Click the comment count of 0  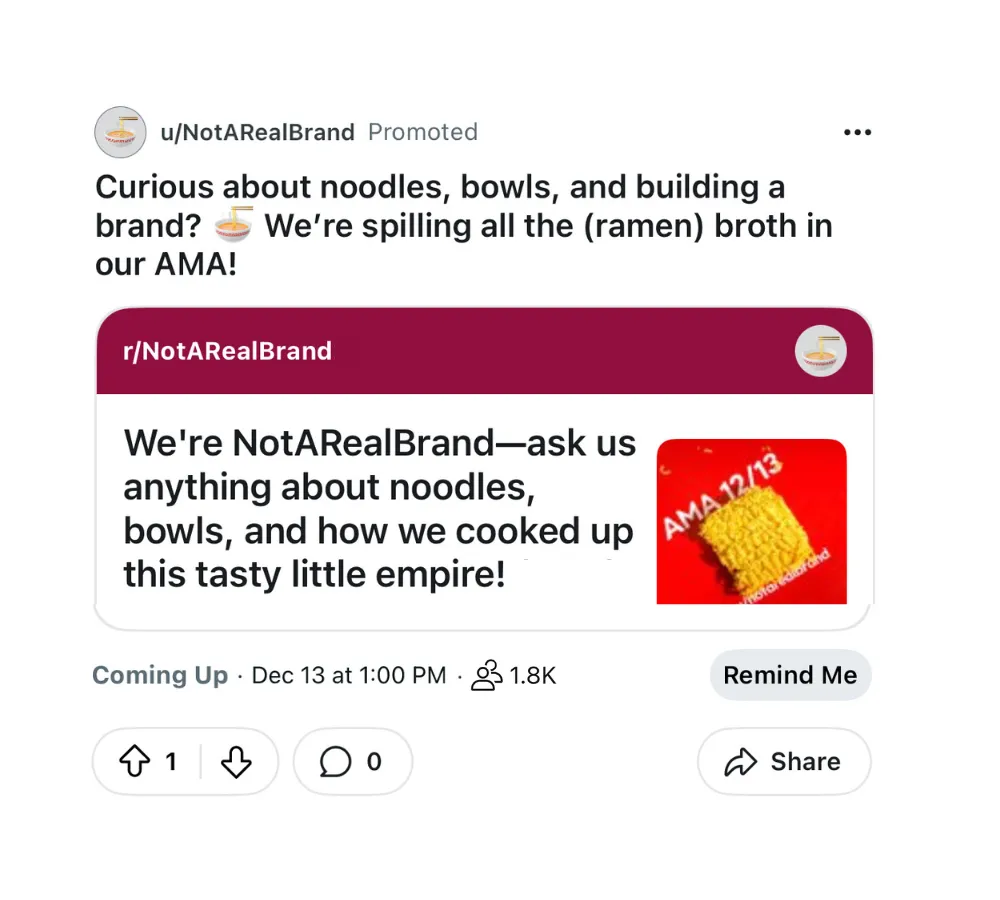[x=374, y=762]
